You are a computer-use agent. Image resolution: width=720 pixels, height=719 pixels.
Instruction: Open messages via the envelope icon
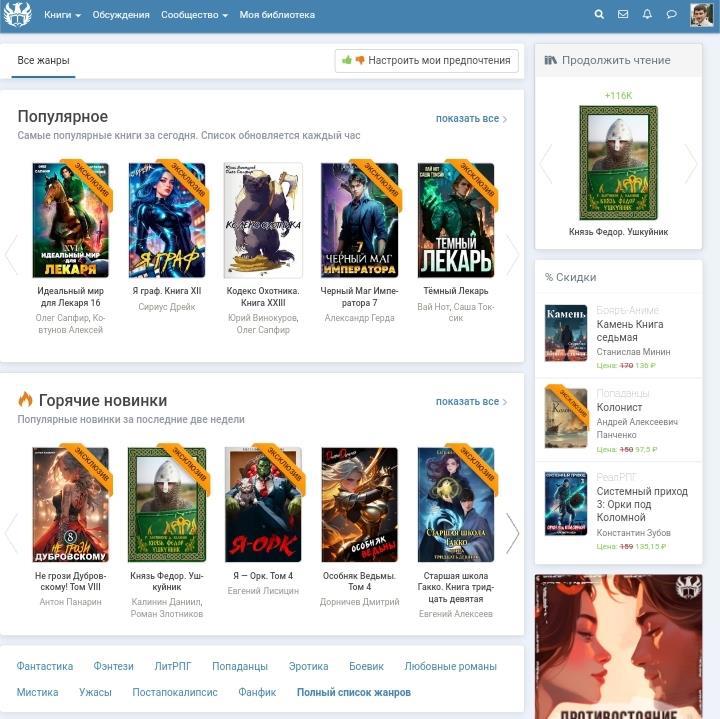(x=623, y=15)
